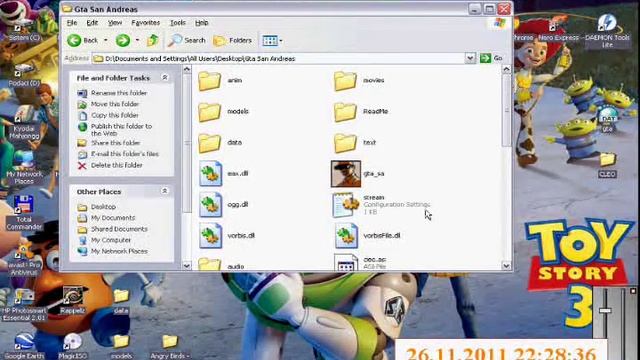Expand the Address bar dropdown
640x360 pixels.
[x=470, y=58]
